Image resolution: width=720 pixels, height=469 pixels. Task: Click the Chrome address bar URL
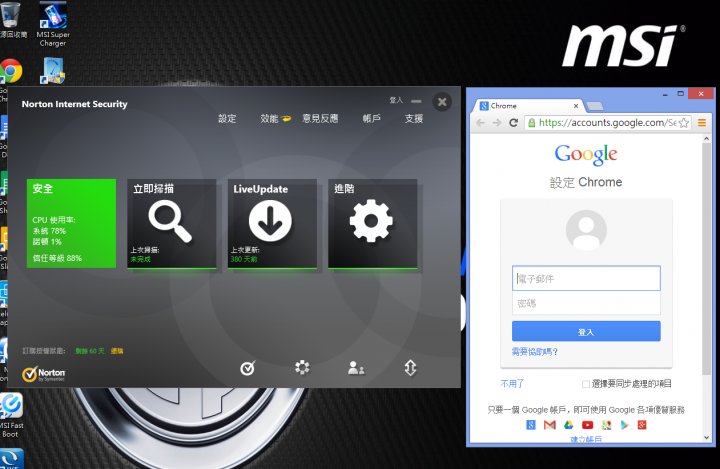(x=608, y=123)
